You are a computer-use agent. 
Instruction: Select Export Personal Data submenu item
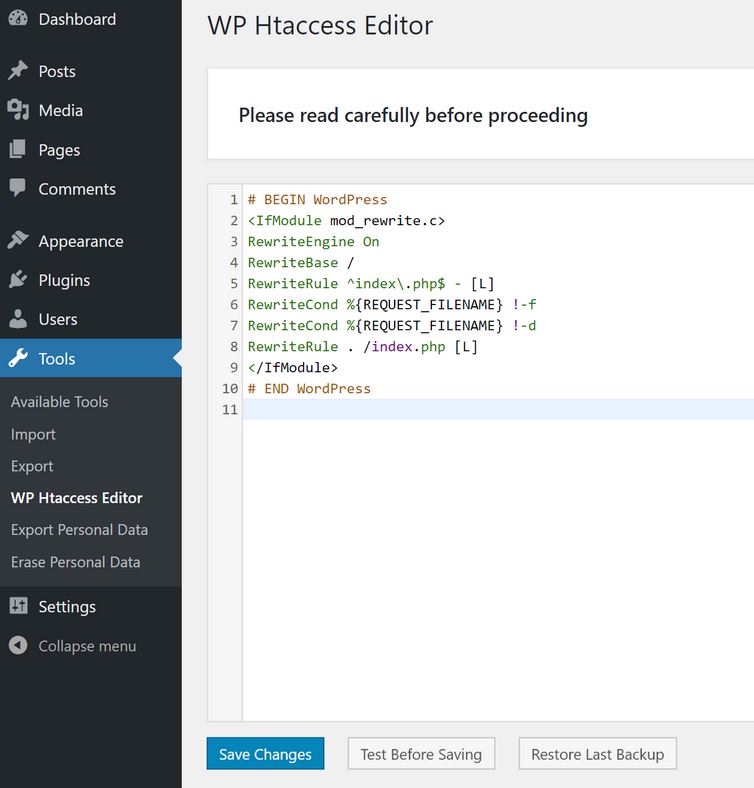79,530
